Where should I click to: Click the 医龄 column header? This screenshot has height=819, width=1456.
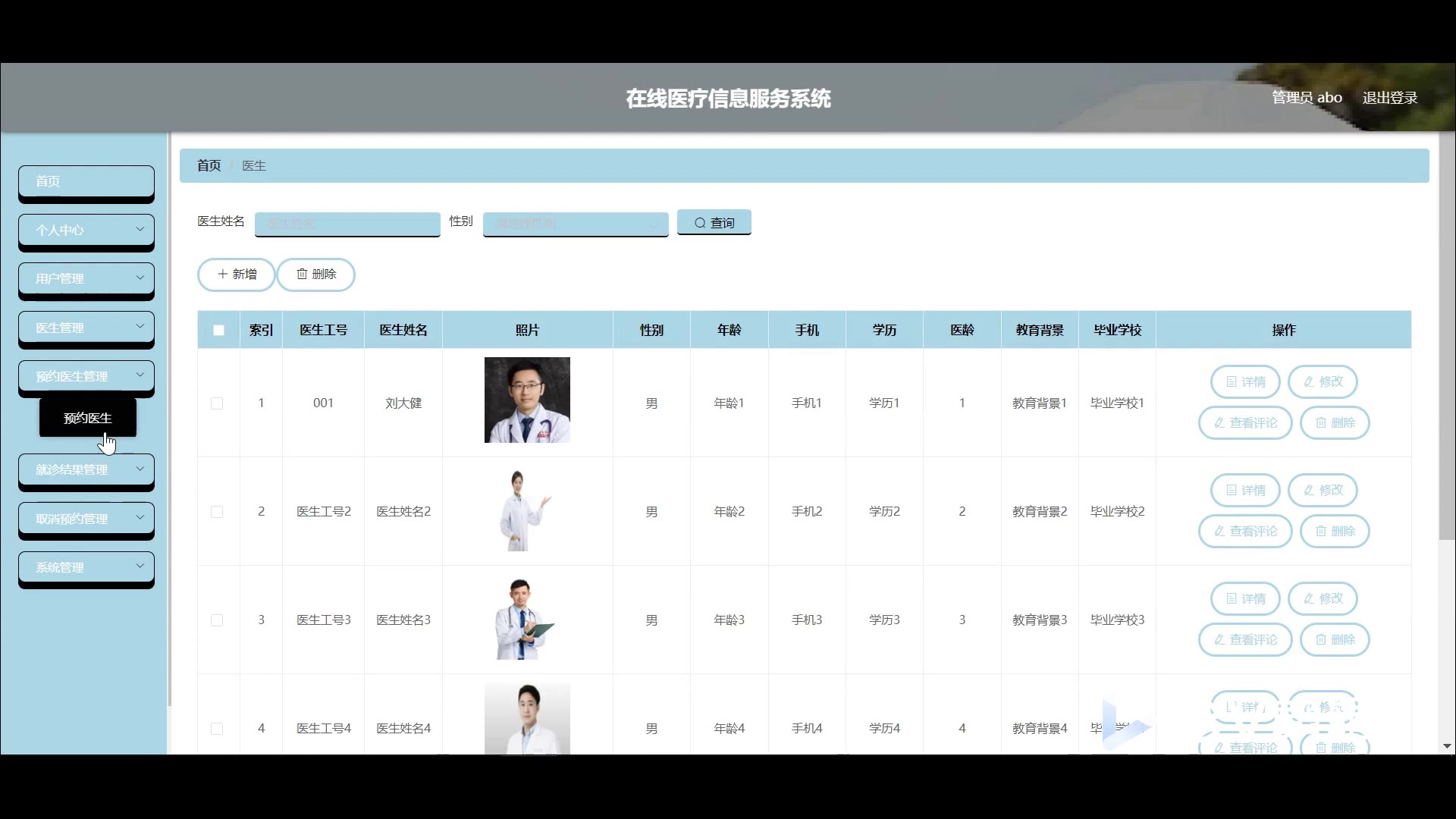962,330
